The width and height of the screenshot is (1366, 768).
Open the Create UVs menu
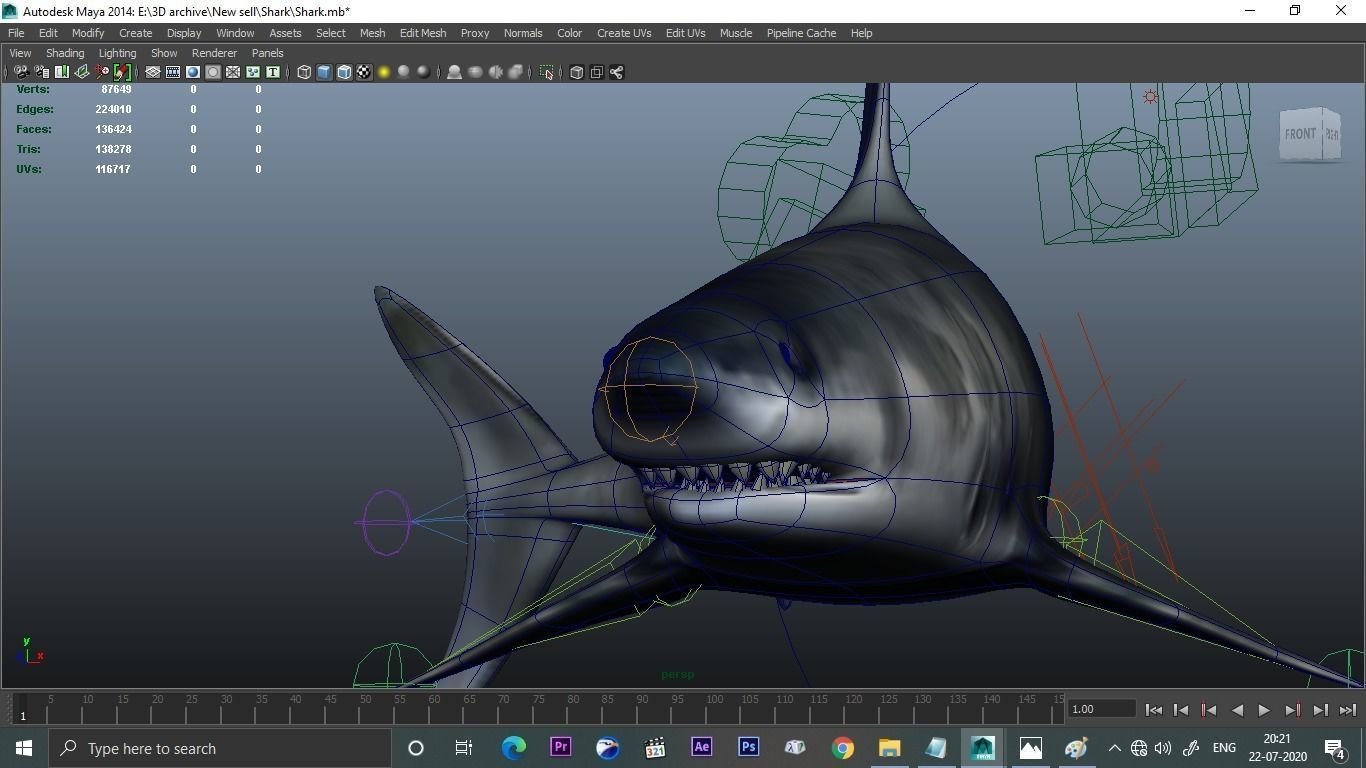624,33
